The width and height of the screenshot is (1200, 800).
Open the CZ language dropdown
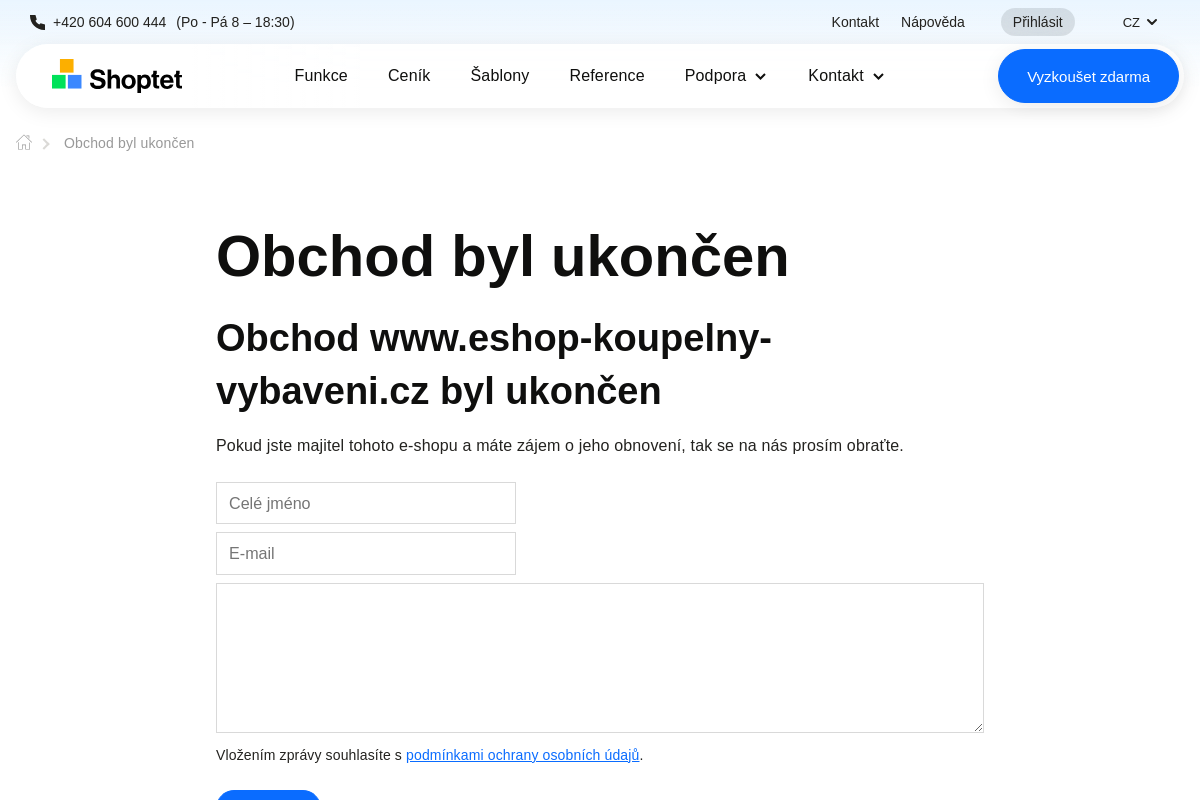(x=1140, y=22)
